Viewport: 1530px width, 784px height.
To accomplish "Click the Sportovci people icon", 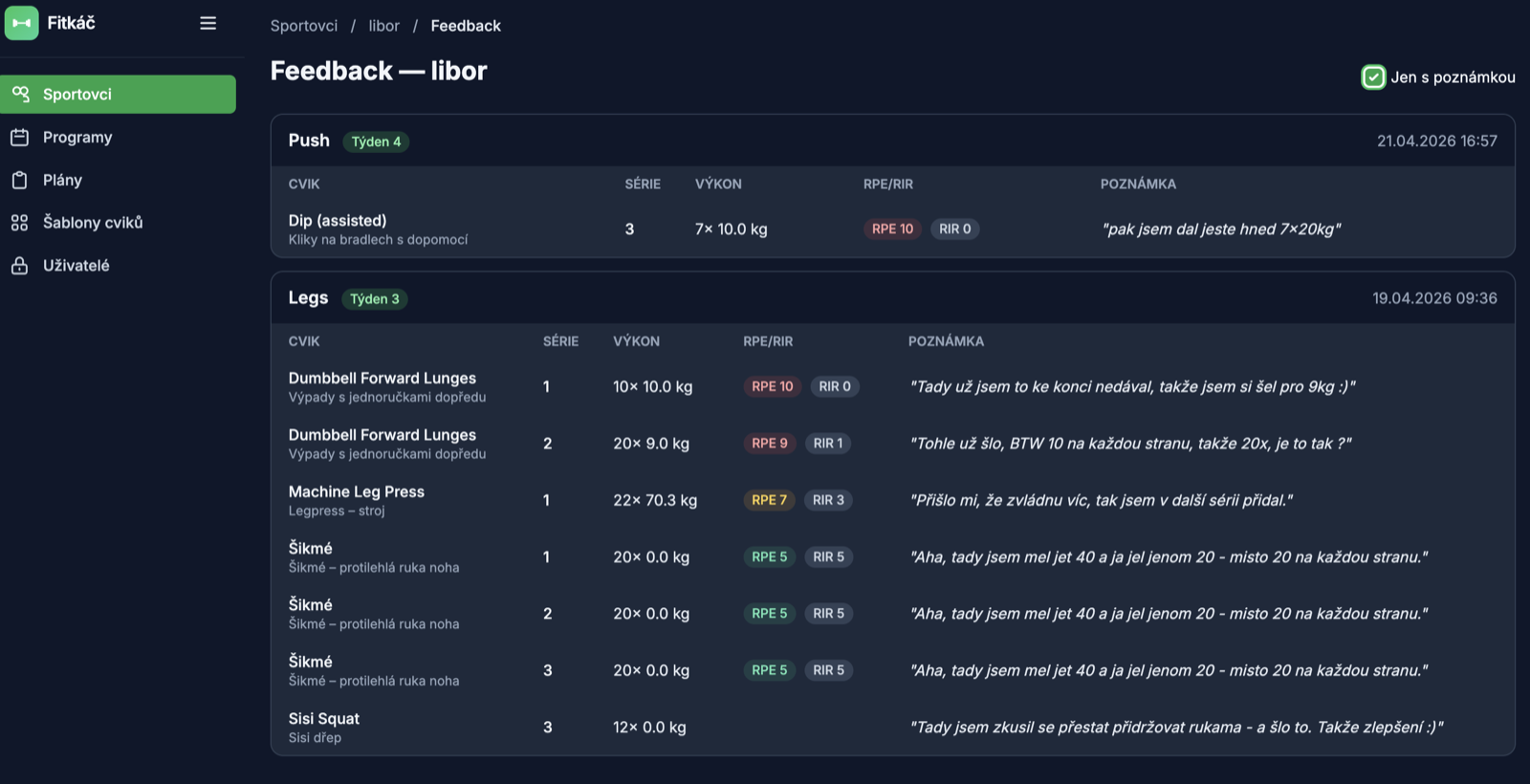I will (20, 94).
